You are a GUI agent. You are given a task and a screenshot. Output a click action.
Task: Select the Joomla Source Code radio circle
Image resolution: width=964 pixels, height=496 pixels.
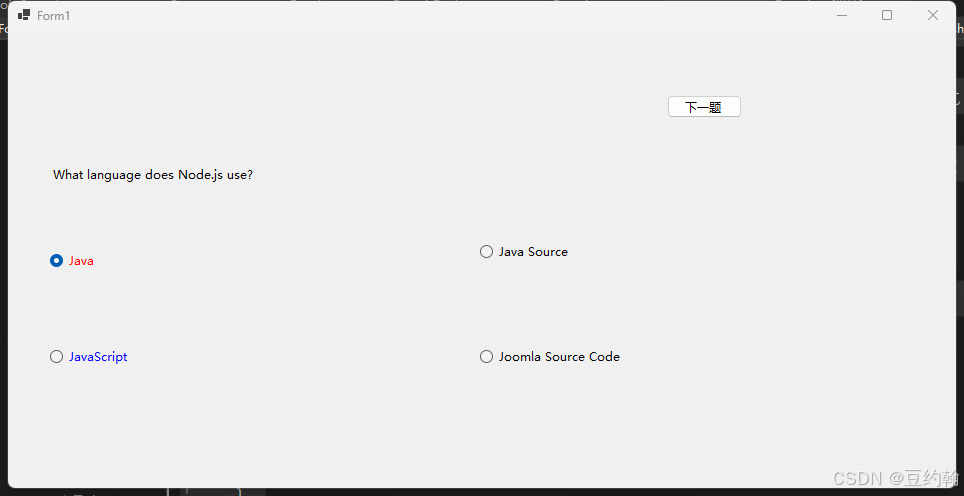coord(486,356)
